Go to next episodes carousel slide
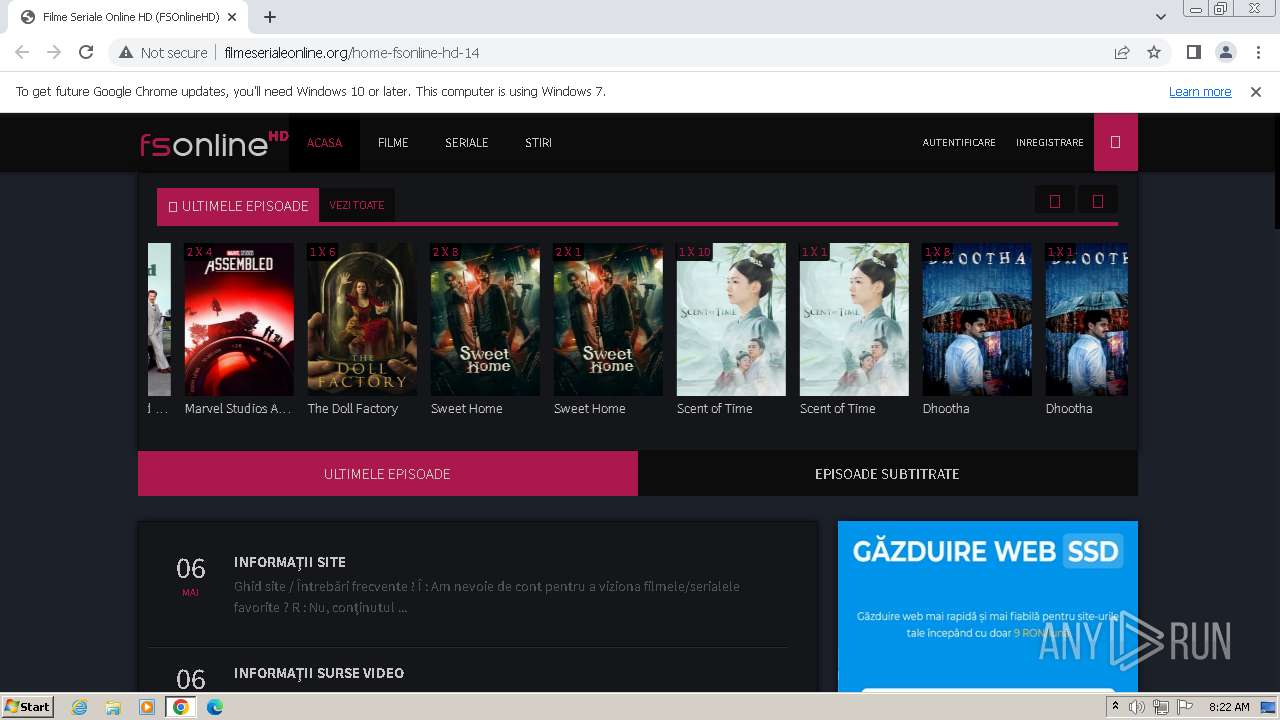1280x720 pixels. pos(1098,201)
